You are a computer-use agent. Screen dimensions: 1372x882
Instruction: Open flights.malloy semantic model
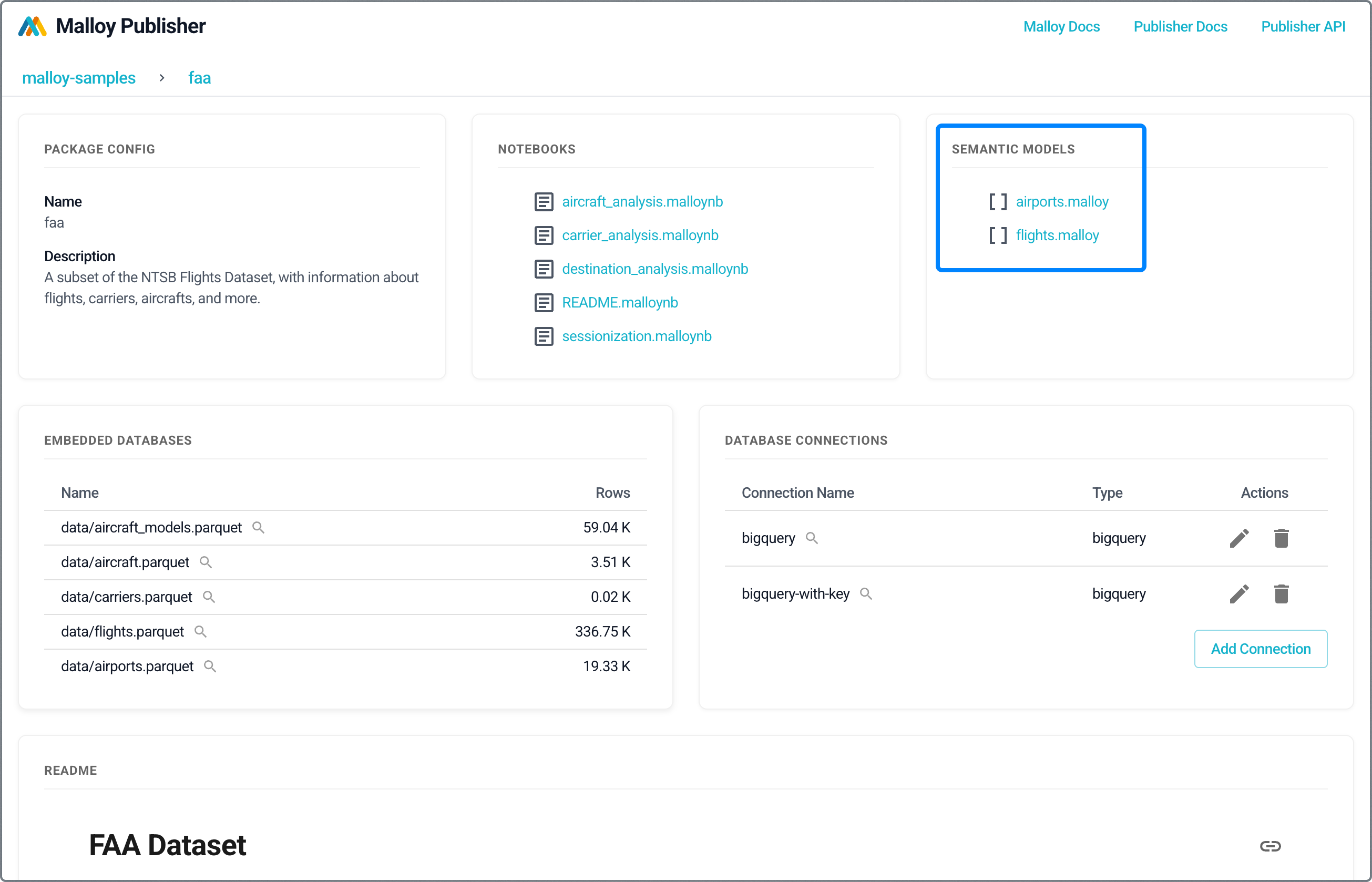(1057, 235)
